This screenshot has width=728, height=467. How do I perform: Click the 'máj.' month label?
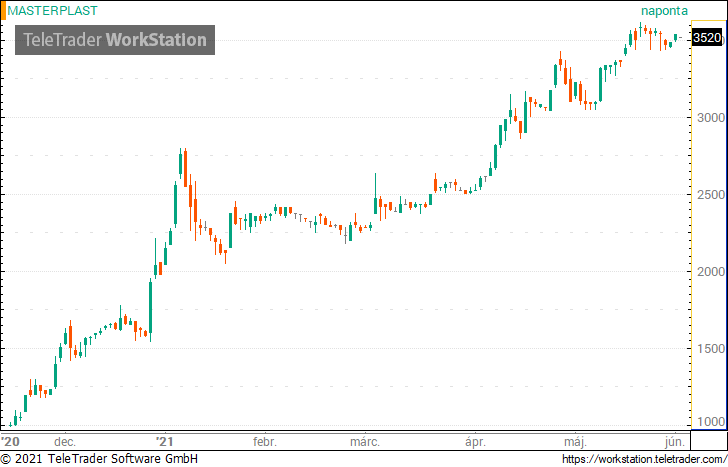coord(575,441)
